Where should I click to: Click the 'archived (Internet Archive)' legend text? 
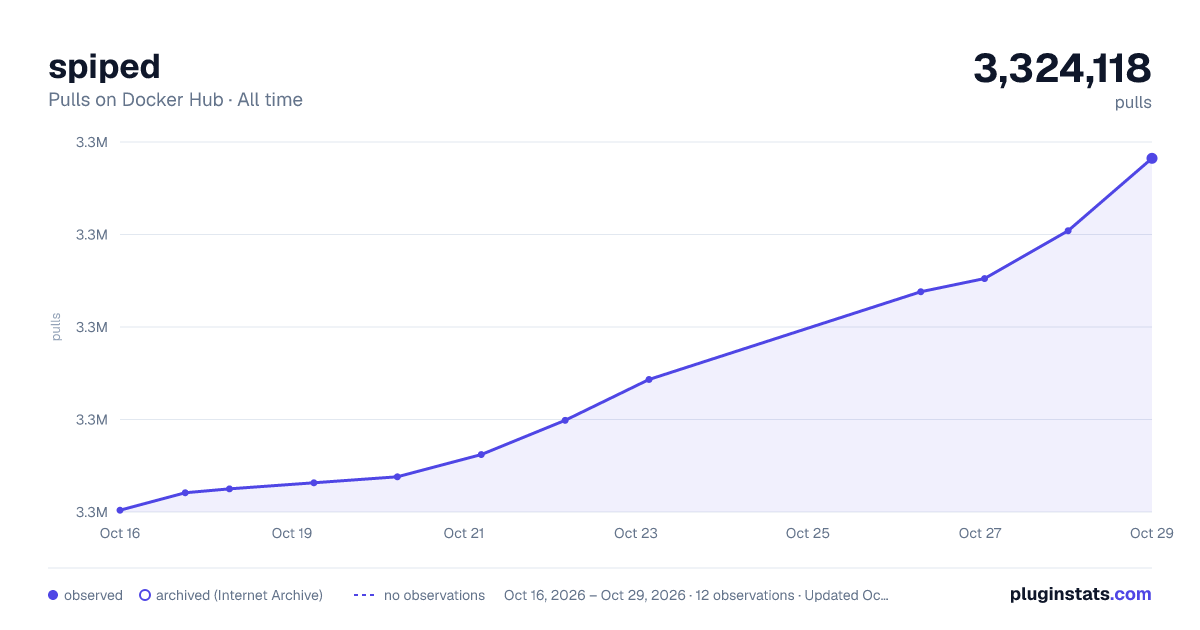point(239,595)
